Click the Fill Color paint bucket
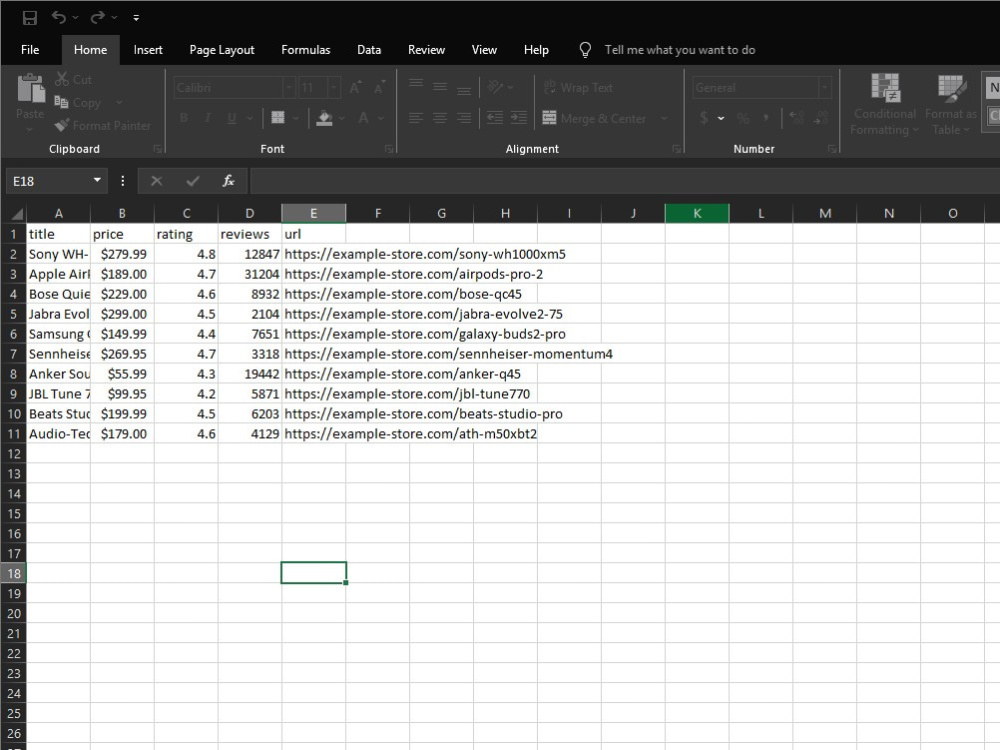The height and width of the screenshot is (750, 1000). point(324,118)
